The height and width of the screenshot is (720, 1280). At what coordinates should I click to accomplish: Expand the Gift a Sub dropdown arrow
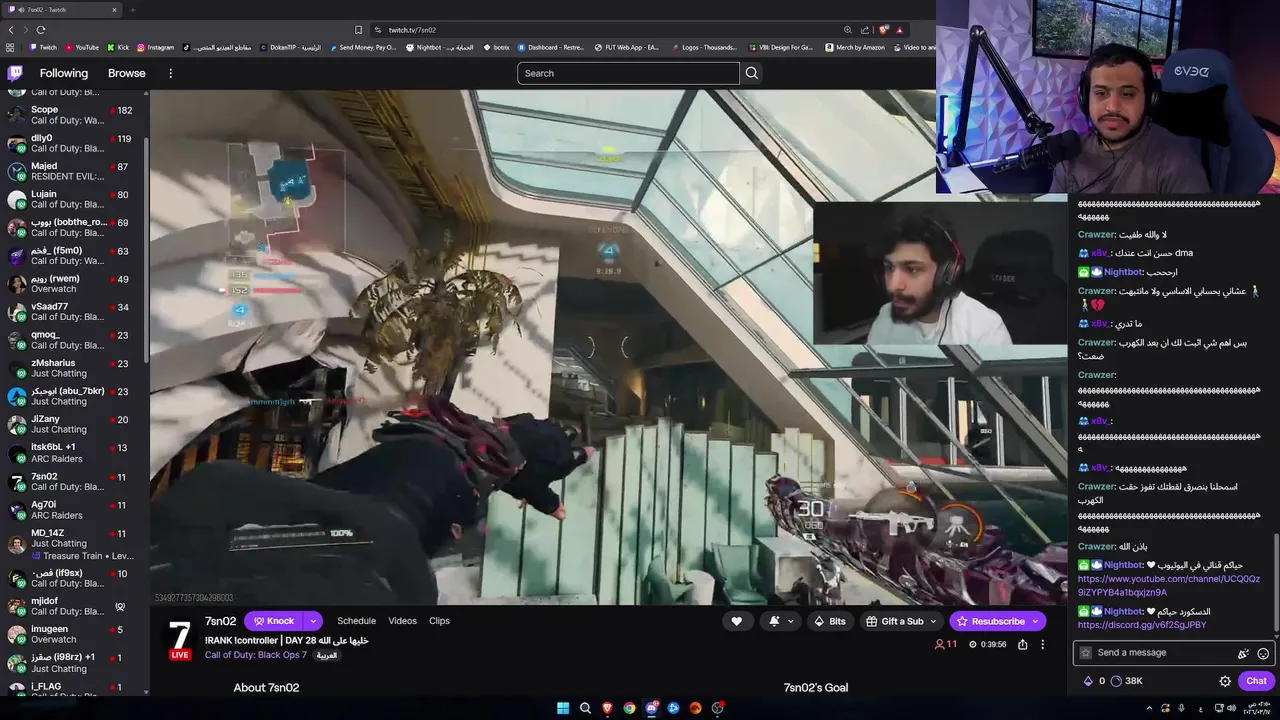point(934,621)
